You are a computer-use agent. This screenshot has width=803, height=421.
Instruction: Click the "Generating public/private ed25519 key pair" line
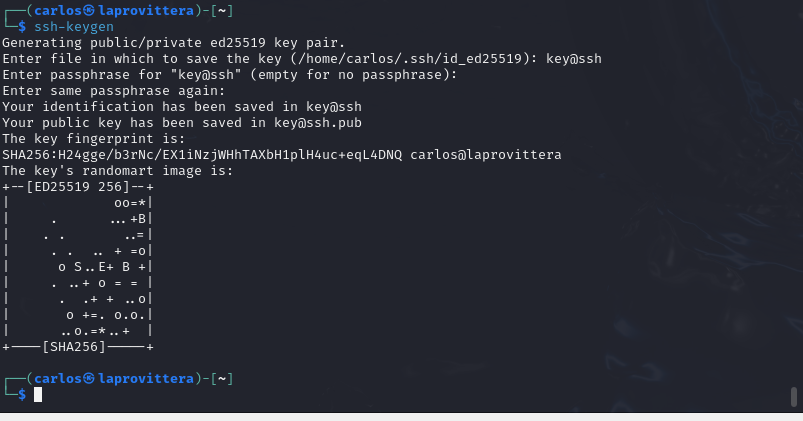pyautogui.click(x=174, y=43)
